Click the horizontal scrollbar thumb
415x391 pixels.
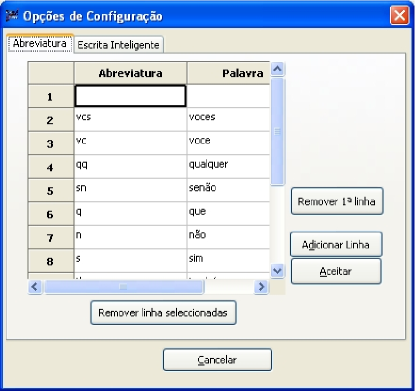pyautogui.click(x=123, y=286)
